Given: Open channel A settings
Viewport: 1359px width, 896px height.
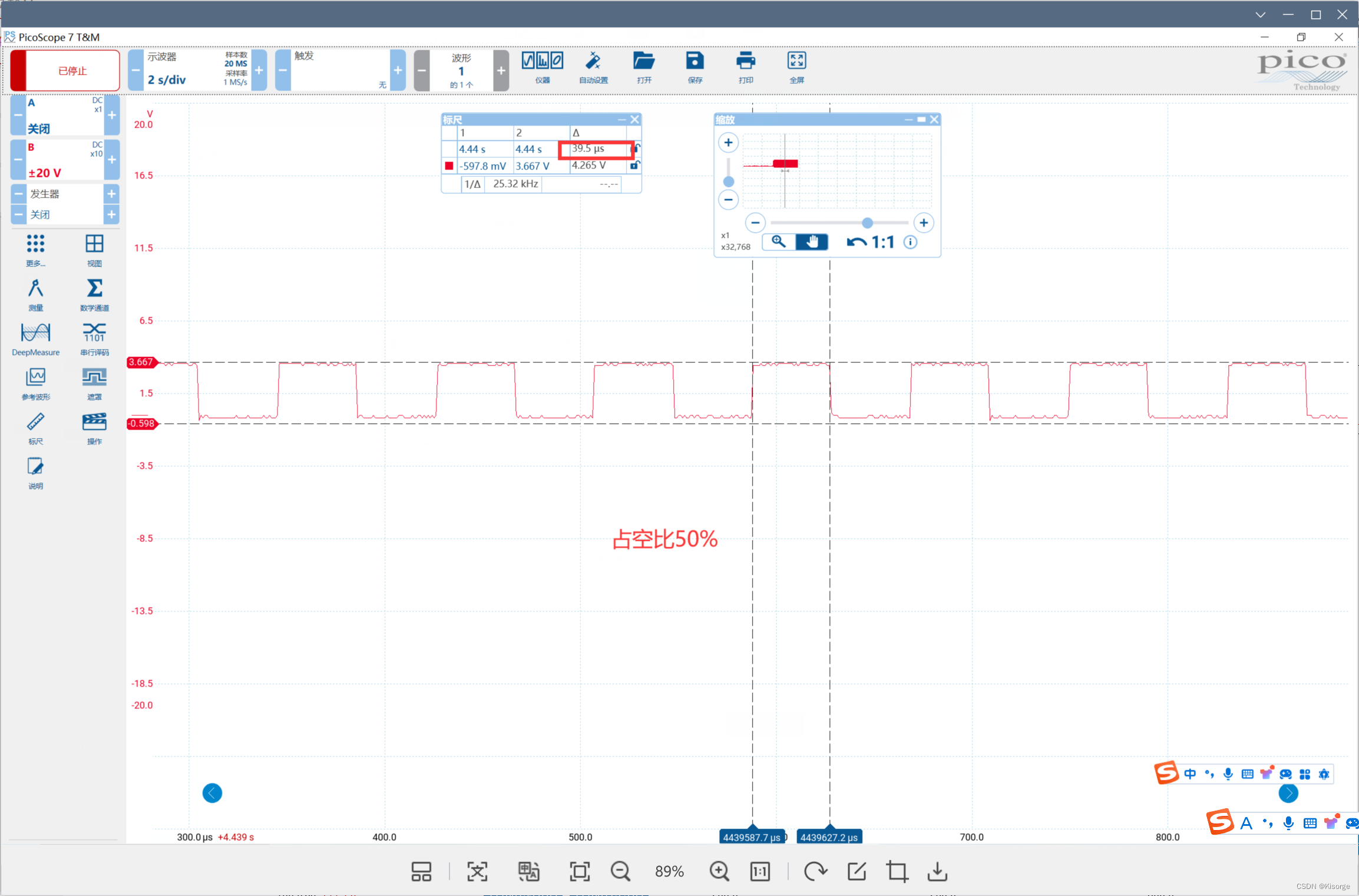Looking at the screenshot, I should [65, 115].
